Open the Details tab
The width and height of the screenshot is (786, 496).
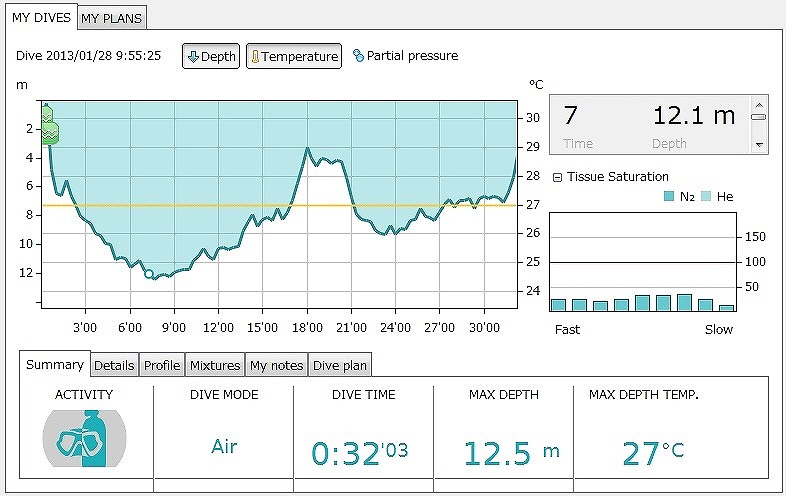pyautogui.click(x=114, y=365)
